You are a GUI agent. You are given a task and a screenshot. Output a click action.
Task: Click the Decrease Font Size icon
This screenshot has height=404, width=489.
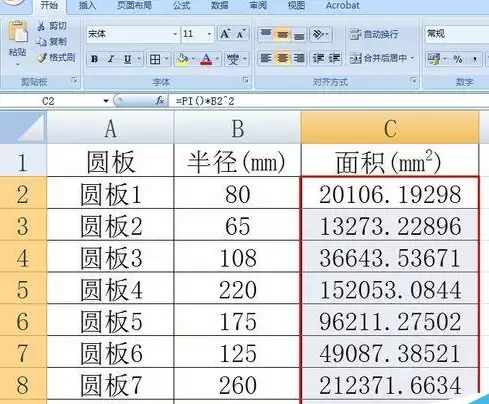pos(241,34)
